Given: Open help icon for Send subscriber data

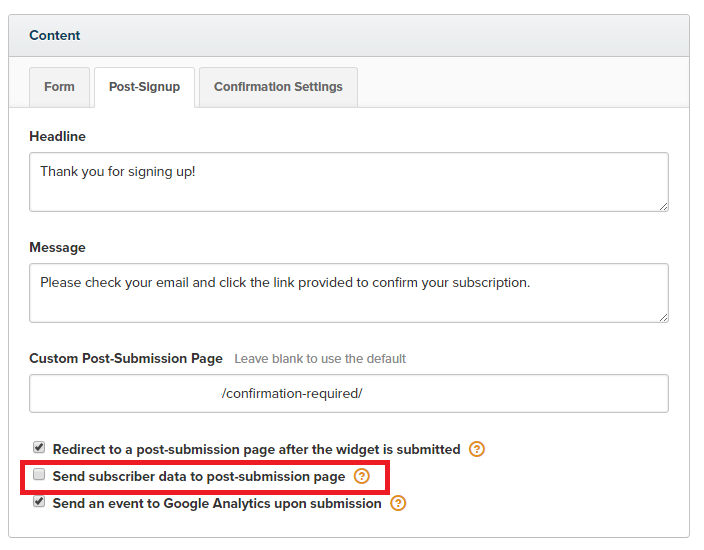Looking at the screenshot, I should 361,476.
